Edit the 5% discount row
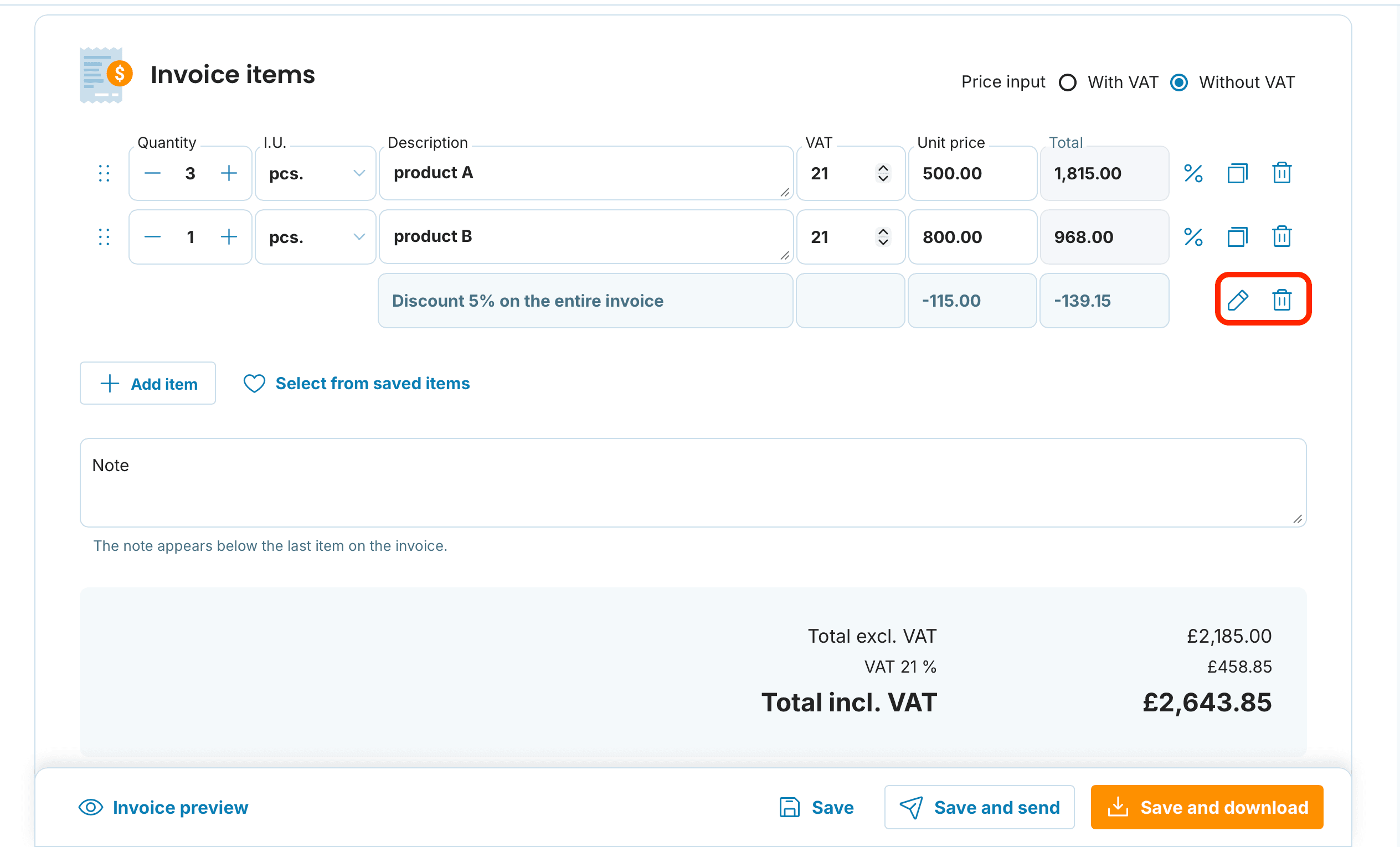The image size is (1400, 847). (1238, 300)
